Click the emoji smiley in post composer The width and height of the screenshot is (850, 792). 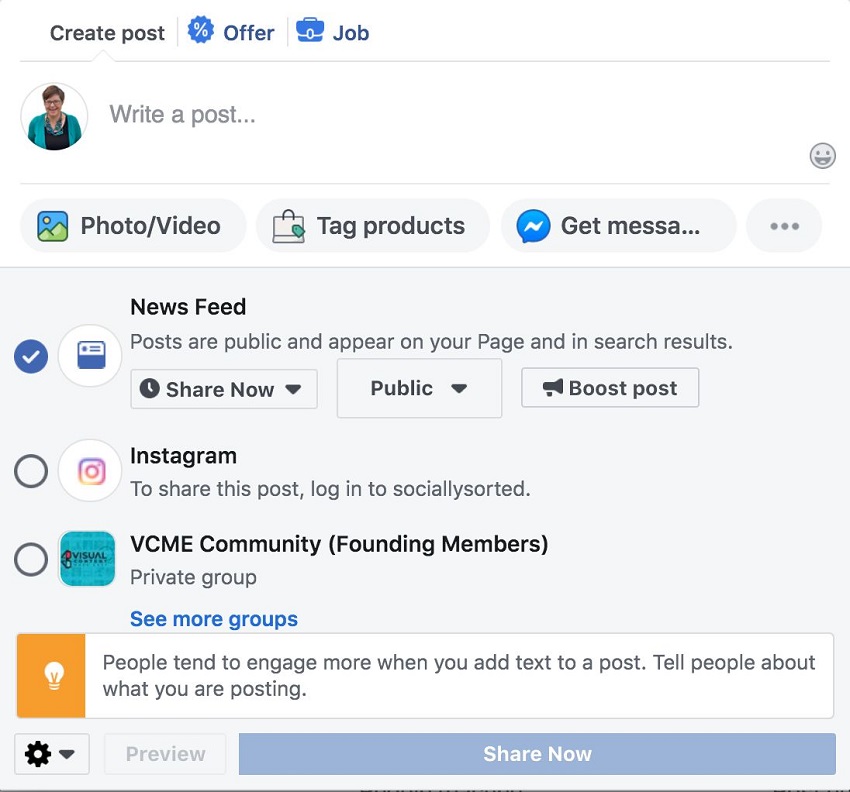[822, 155]
